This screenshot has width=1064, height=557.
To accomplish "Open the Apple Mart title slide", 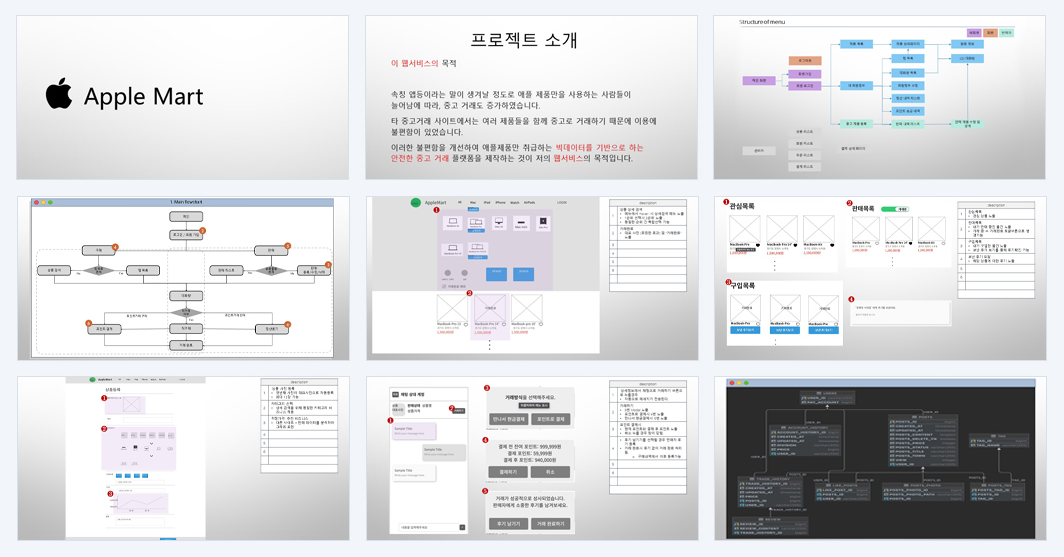I will 183,97.
